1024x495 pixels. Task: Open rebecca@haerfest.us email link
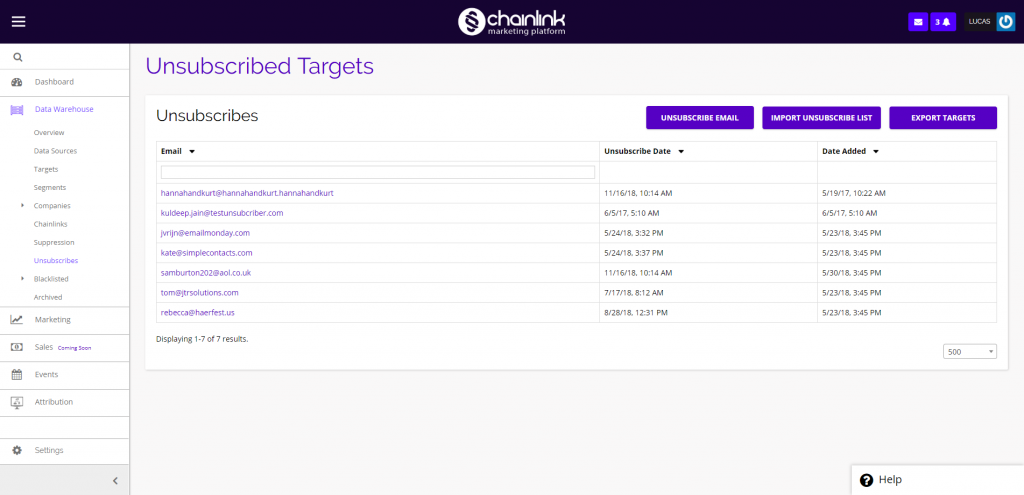pyautogui.click(x=197, y=313)
